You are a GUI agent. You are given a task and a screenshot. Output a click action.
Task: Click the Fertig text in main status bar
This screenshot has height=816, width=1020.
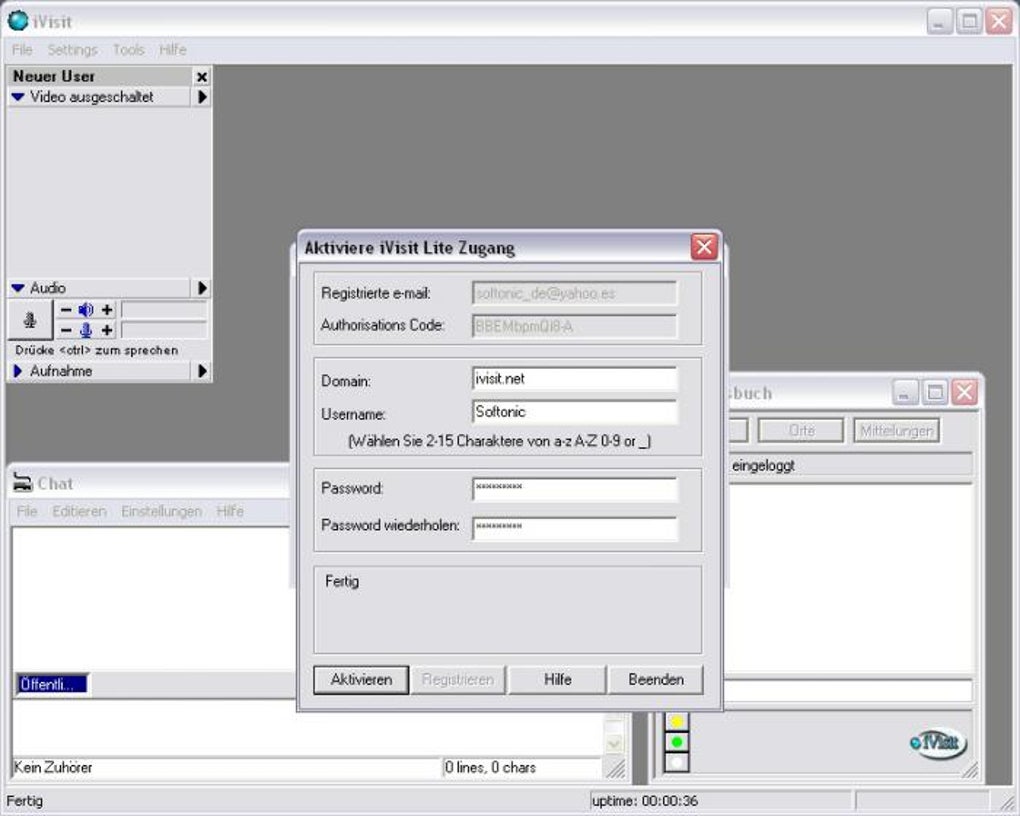coord(25,801)
